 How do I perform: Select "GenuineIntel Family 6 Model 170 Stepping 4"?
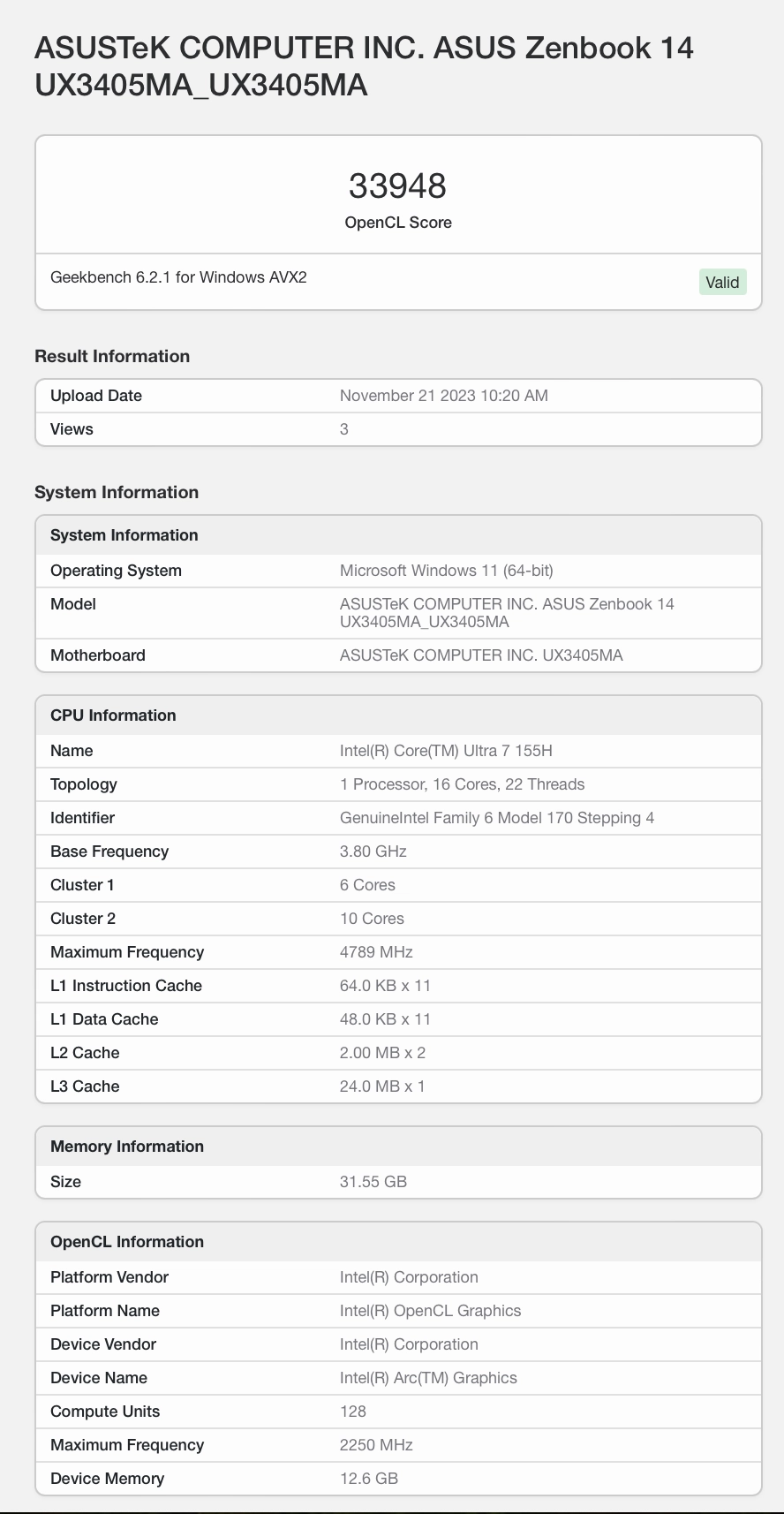click(x=497, y=818)
